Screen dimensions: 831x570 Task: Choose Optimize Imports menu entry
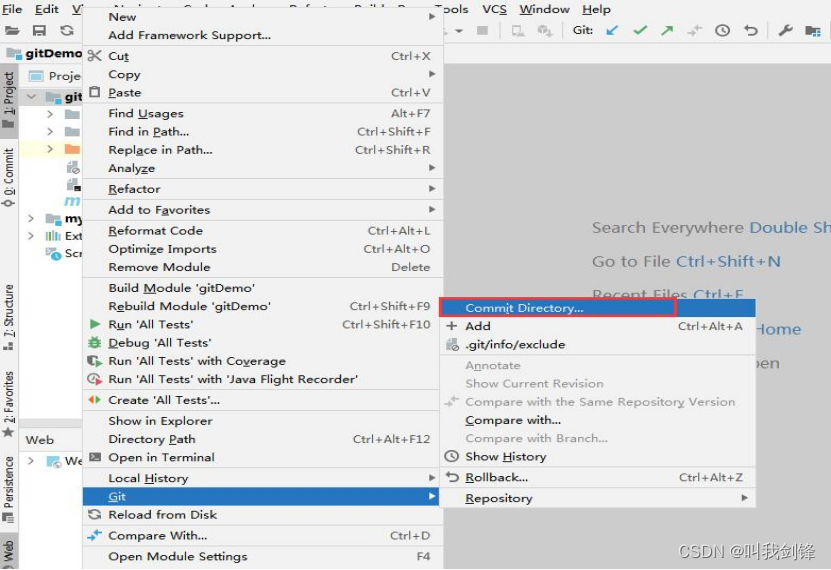coord(263,249)
